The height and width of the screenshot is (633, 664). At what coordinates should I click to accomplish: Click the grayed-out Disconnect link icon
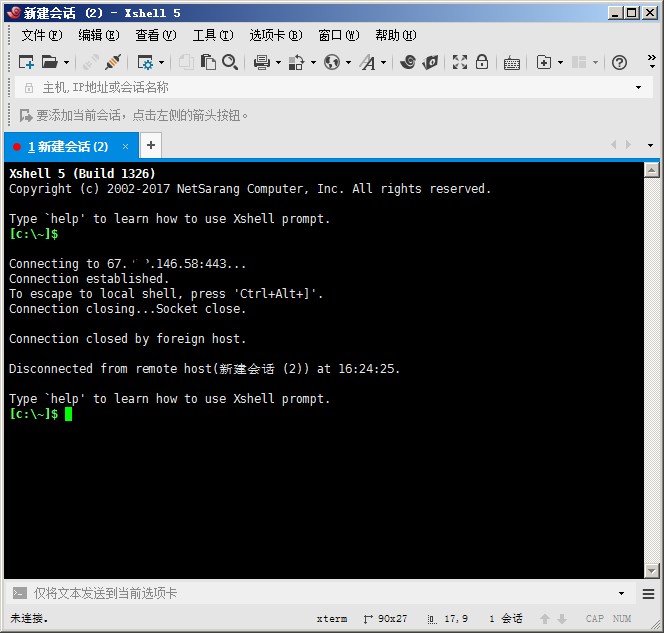pyautogui.click(x=91, y=63)
